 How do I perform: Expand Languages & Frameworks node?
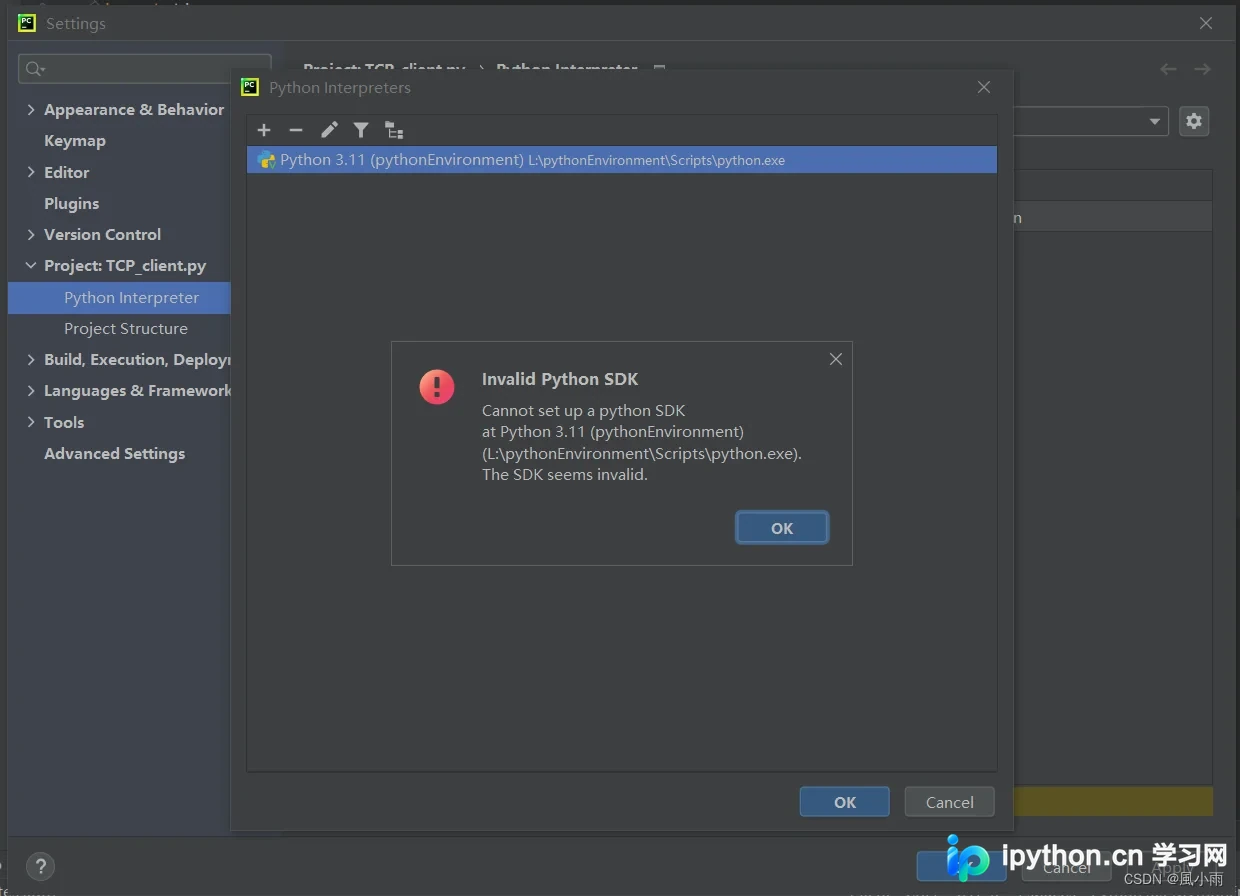(x=31, y=391)
